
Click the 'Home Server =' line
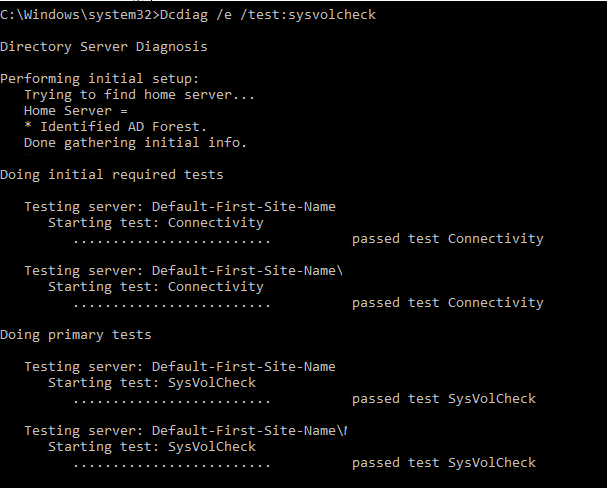[75, 111]
